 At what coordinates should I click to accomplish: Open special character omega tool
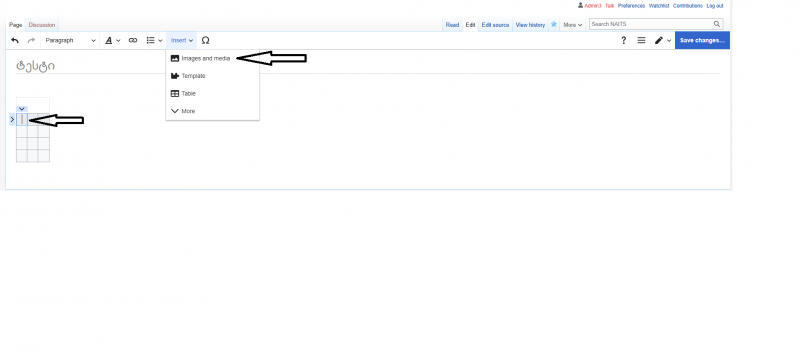point(206,40)
